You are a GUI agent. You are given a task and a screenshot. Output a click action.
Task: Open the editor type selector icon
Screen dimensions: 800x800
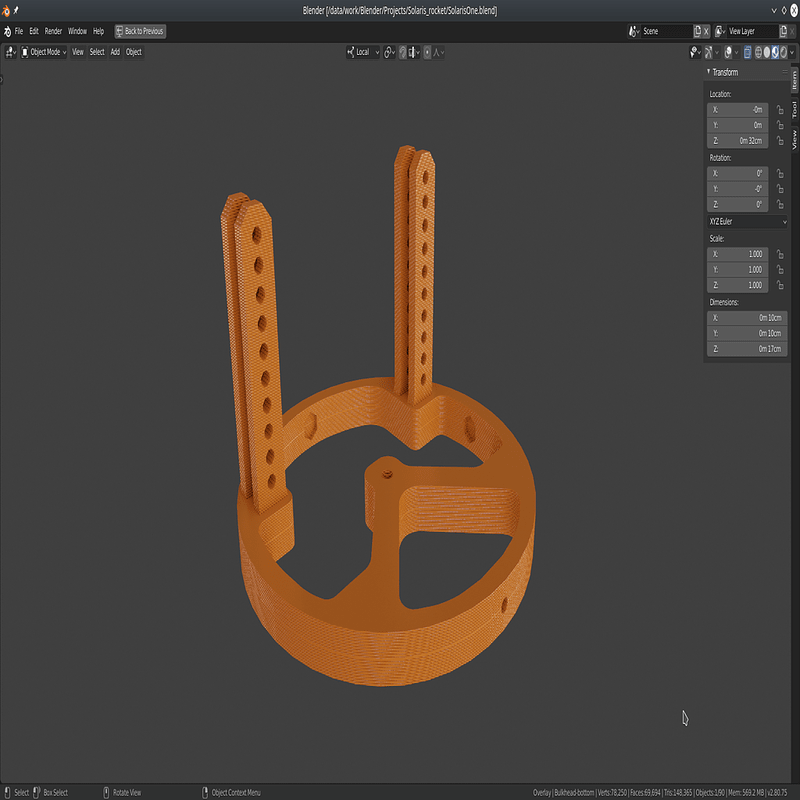click(x=11, y=52)
